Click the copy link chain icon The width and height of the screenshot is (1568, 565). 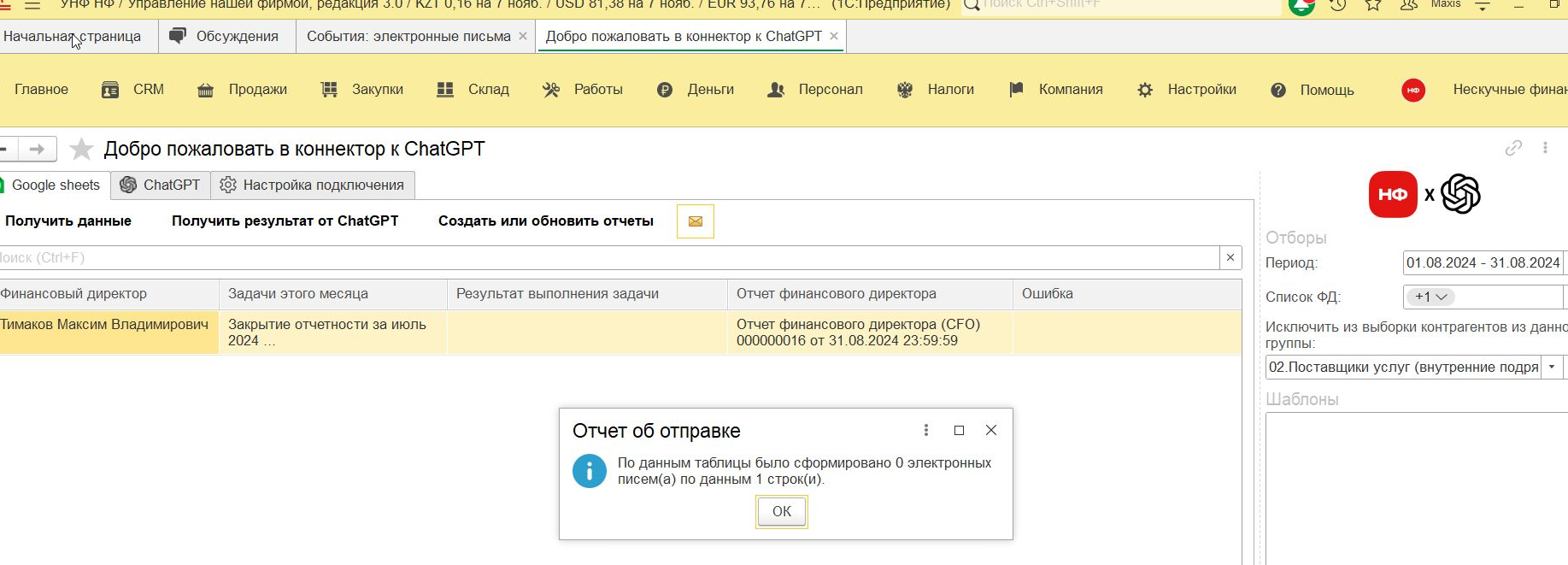click(x=1513, y=148)
